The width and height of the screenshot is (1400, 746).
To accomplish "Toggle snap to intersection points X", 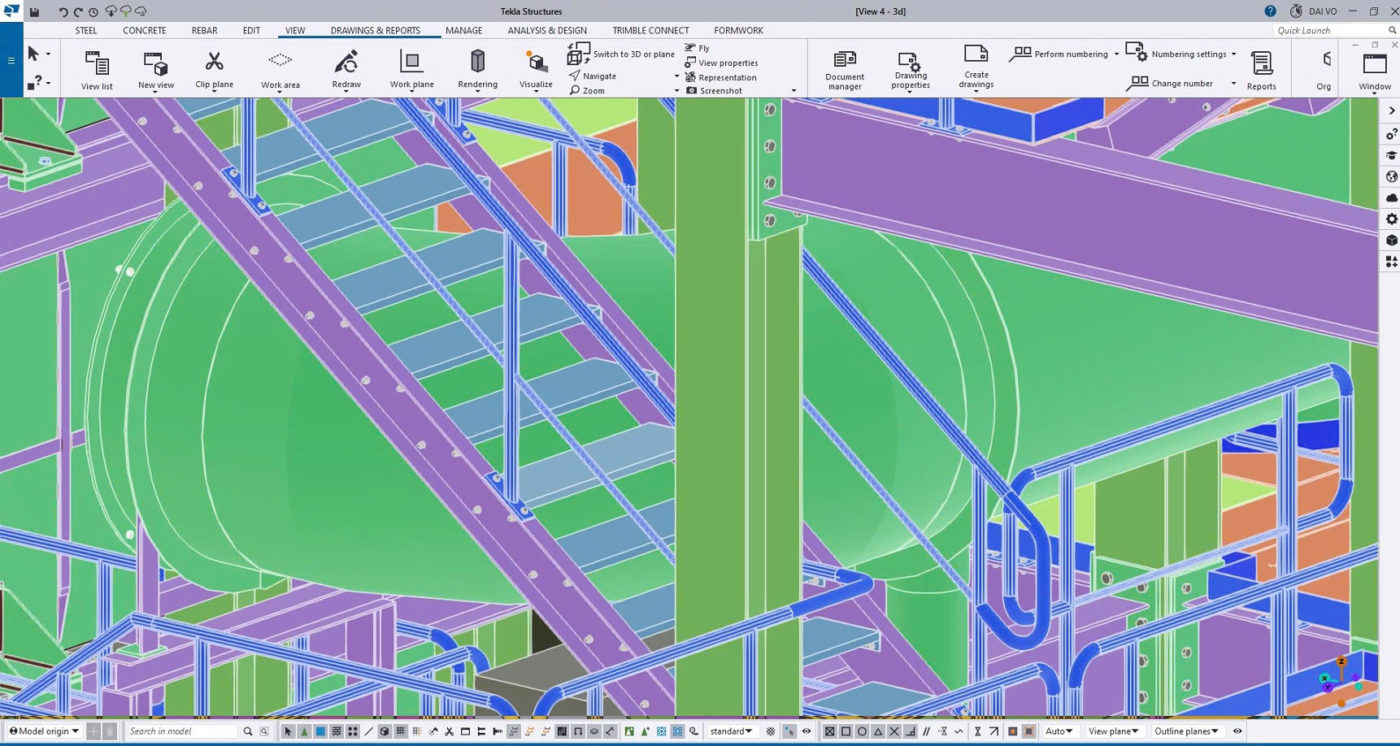I will (x=895, y=731).
